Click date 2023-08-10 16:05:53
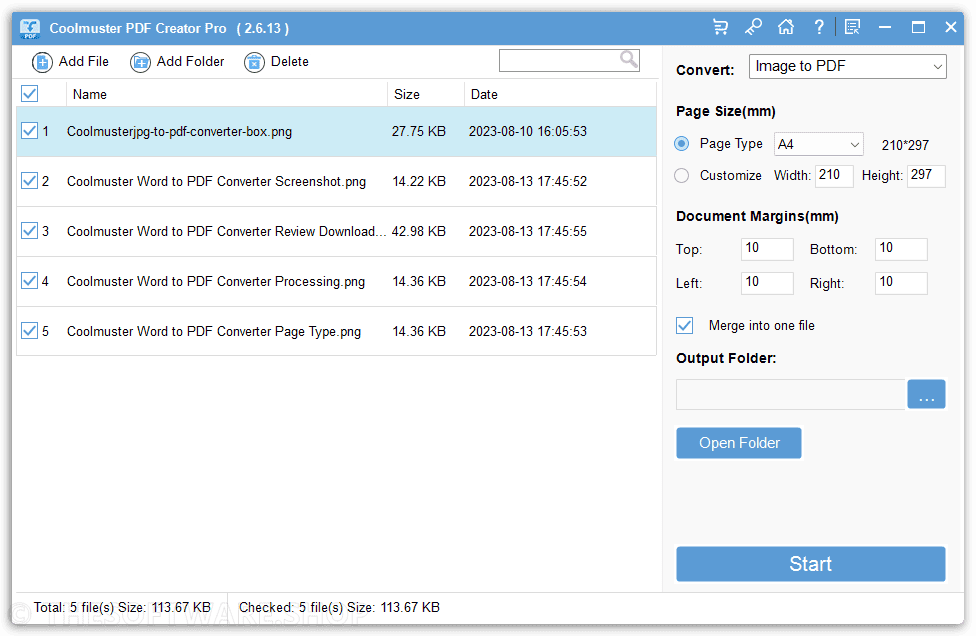976x636 pixels. (x=527, y=131)
